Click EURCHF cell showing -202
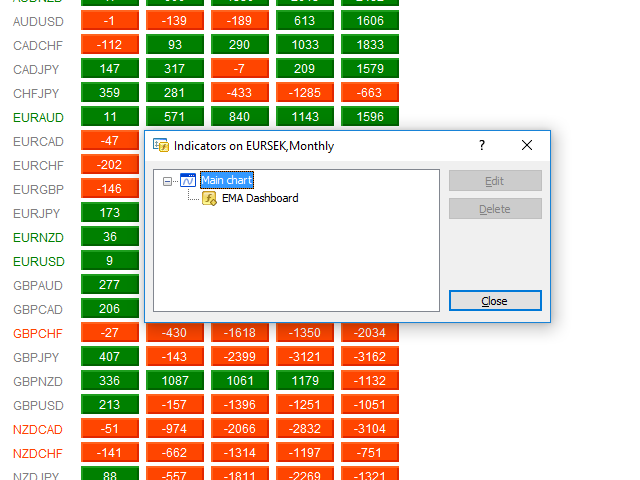The height and width of the screenshot is (480, 640). pyautogui.click(x=110, y=165)
